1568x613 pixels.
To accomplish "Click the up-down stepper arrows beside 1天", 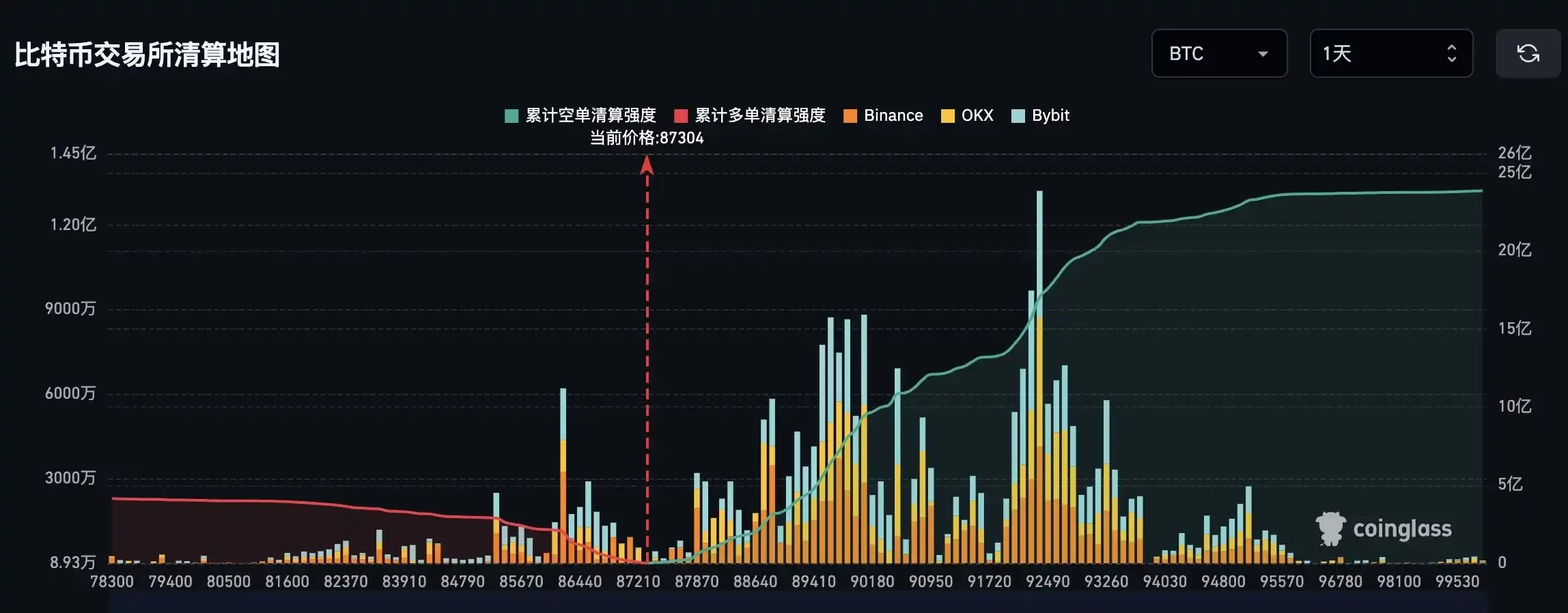I will [1451, 53].
